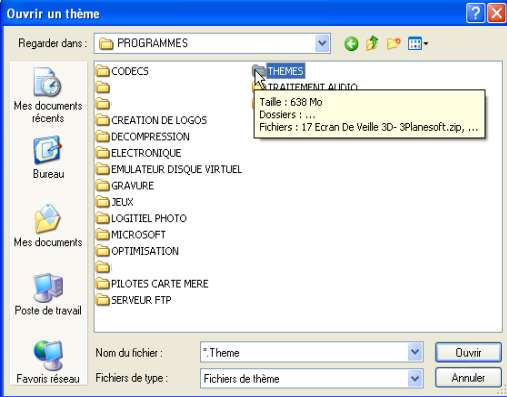Click the help question mark button
Viewport: 507px width, 397px height.
[475, 14]
